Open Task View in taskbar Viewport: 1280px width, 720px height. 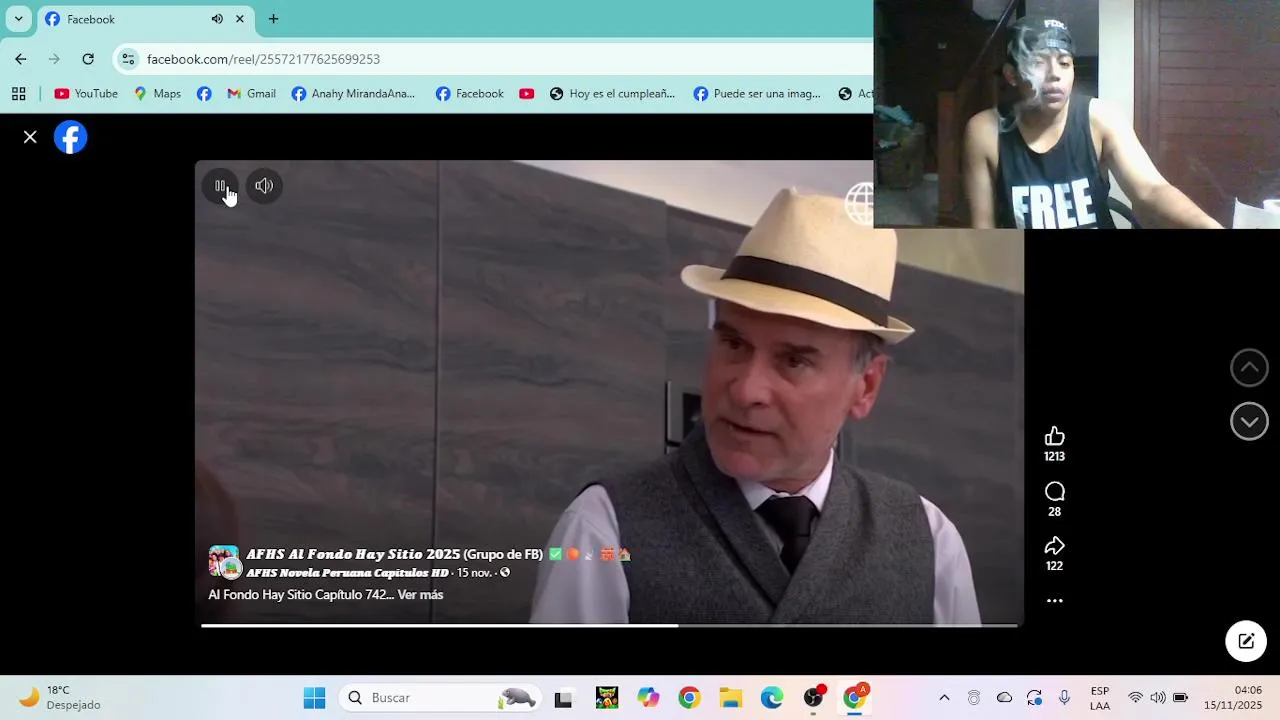pyautogui.click(x=563, y=698)
